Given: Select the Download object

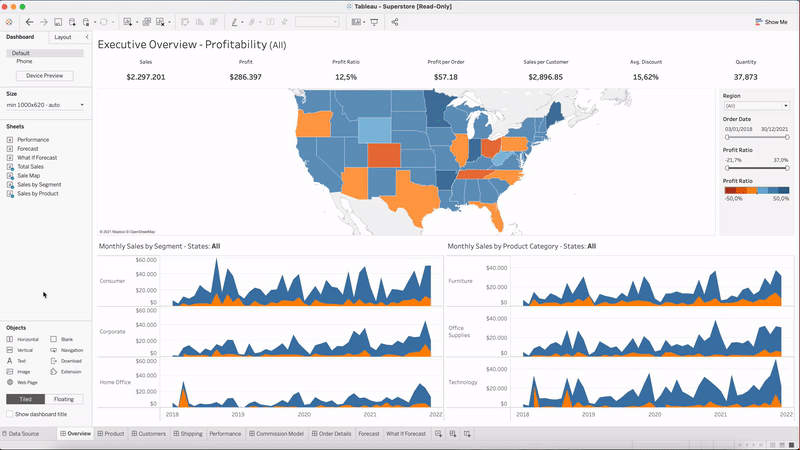Looking at the screenshot, I should click(66, 361).
